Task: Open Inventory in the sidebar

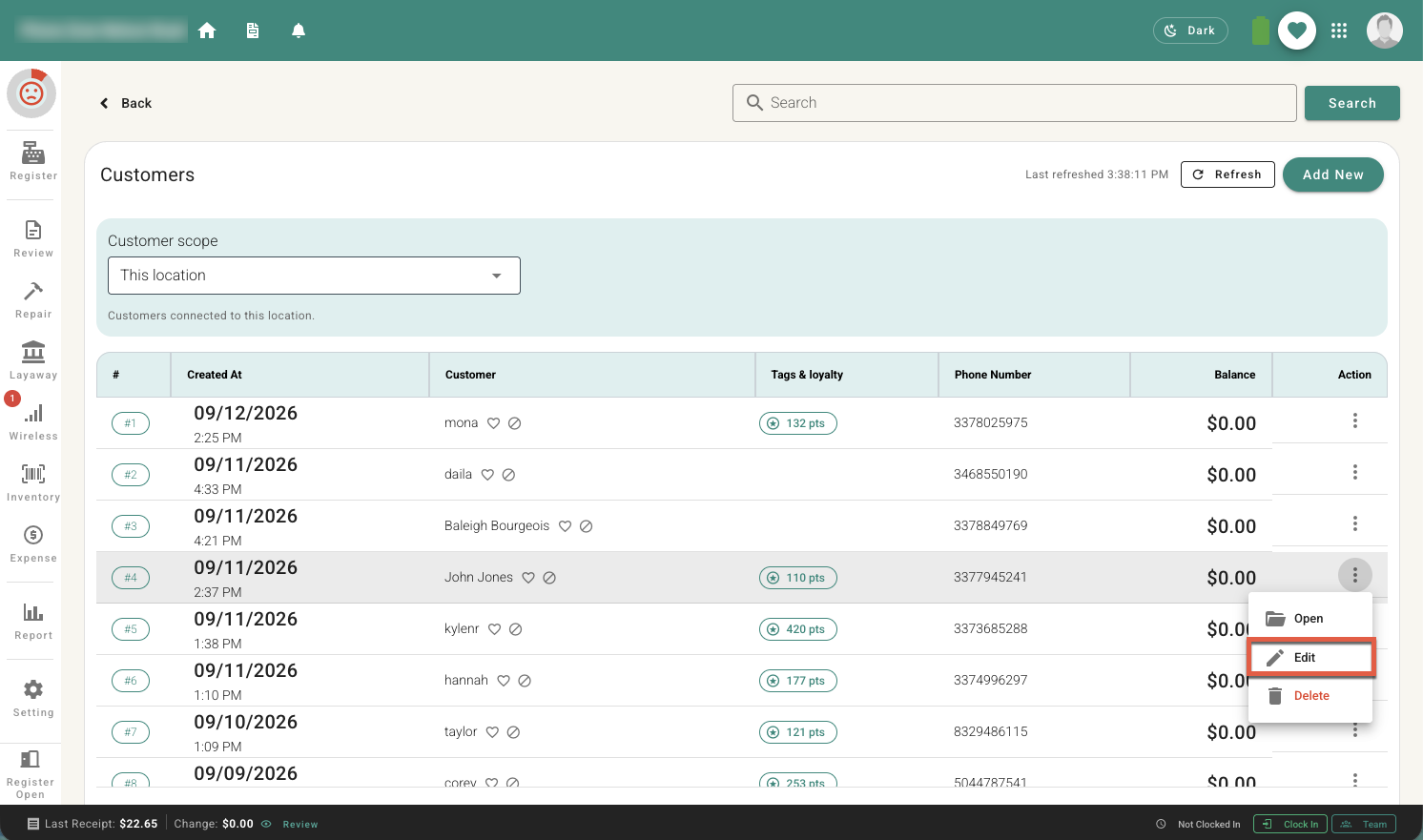Action: [33, 482]
